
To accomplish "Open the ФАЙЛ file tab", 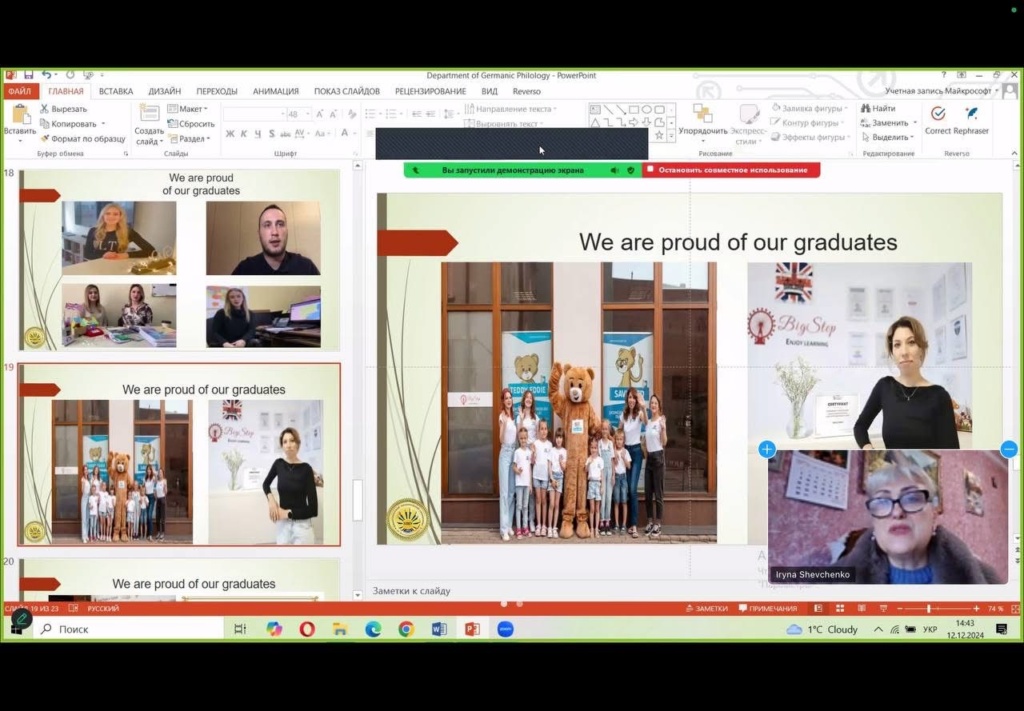I will (x=20, y=91).
